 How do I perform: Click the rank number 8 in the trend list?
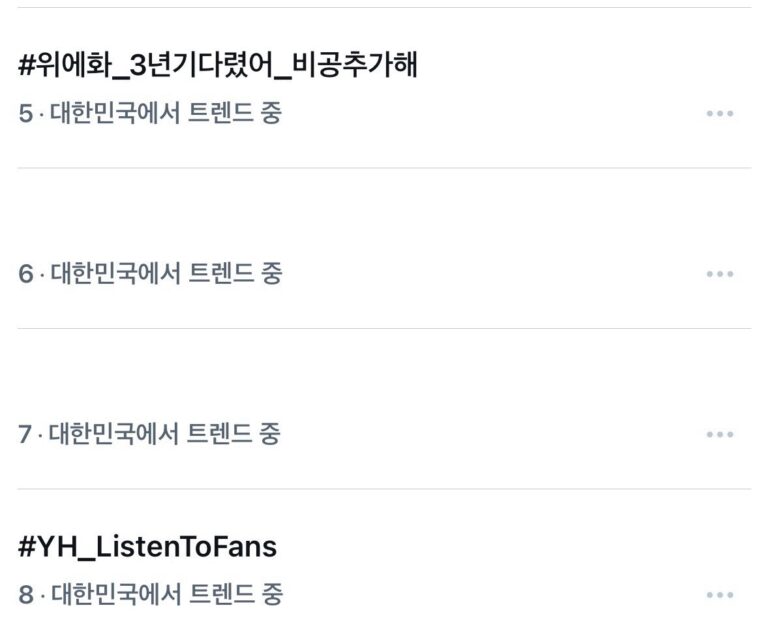[26, 595]
